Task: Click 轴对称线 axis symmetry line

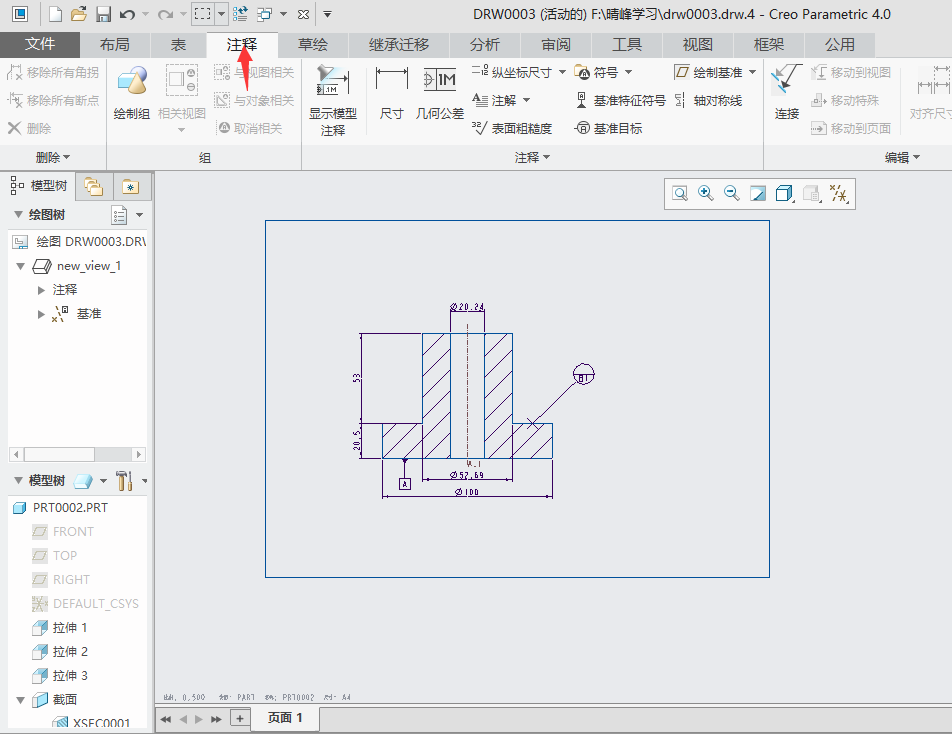Action: (708, 100)
